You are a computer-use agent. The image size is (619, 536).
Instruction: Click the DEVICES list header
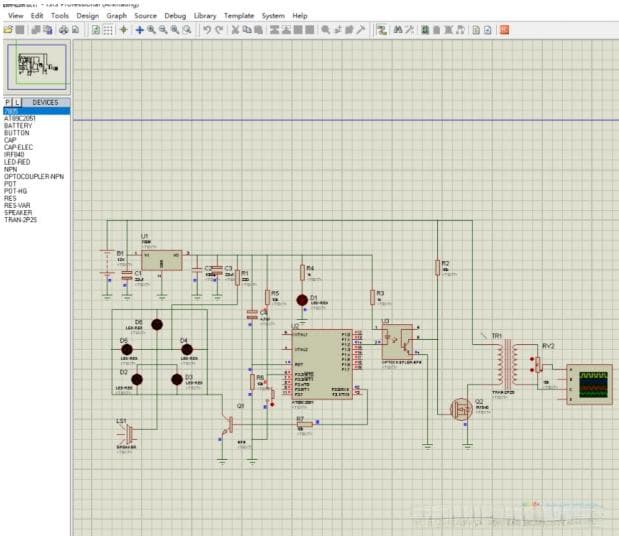[x=45, y=102]
